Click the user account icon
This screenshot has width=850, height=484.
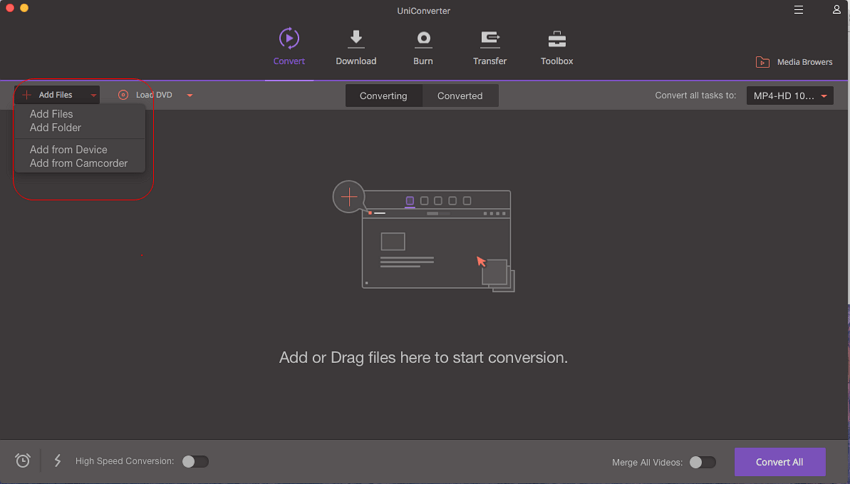click(x=836, y=10)
